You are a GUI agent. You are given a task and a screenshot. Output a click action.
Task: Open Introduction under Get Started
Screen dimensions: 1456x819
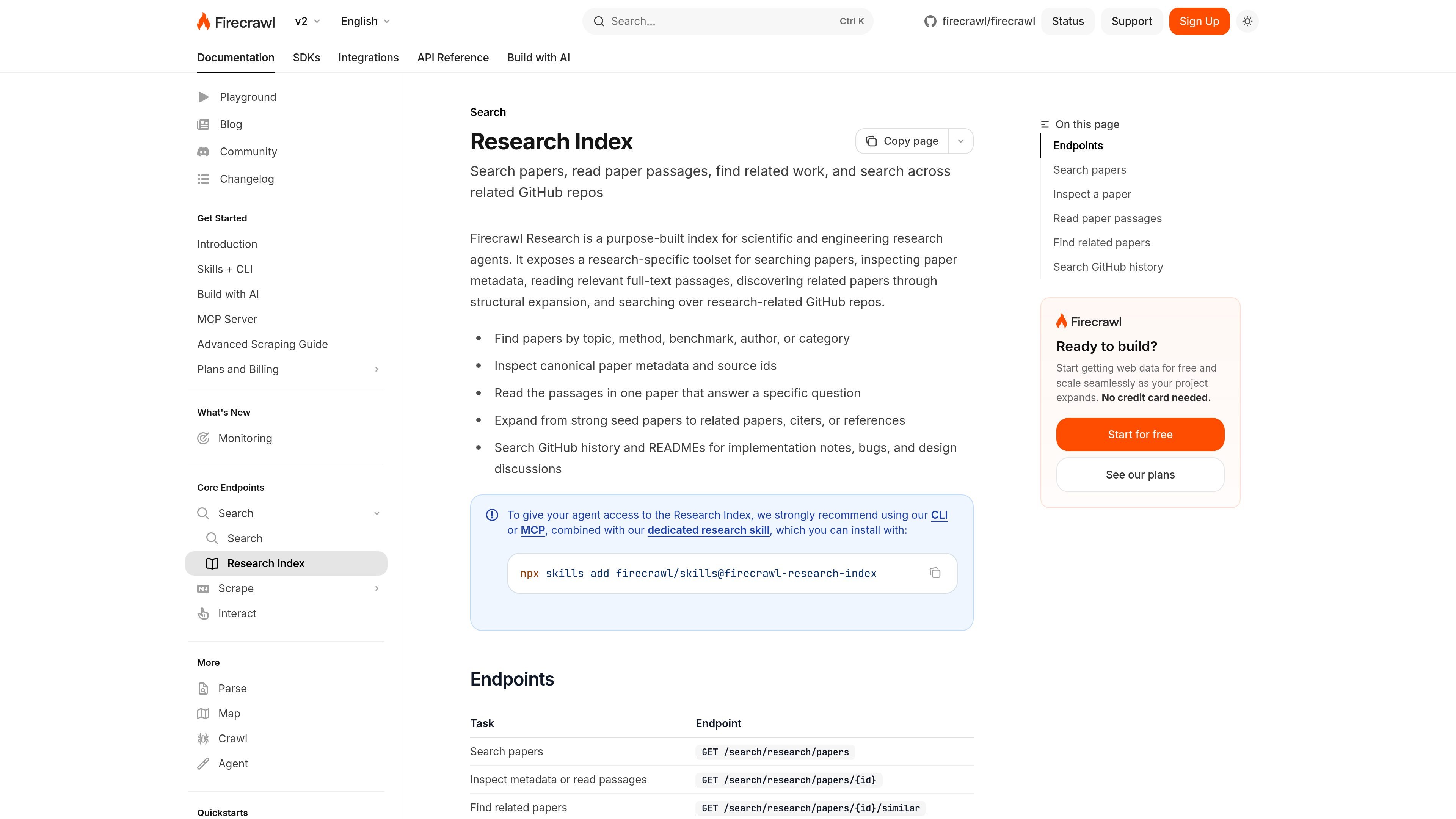227,245
